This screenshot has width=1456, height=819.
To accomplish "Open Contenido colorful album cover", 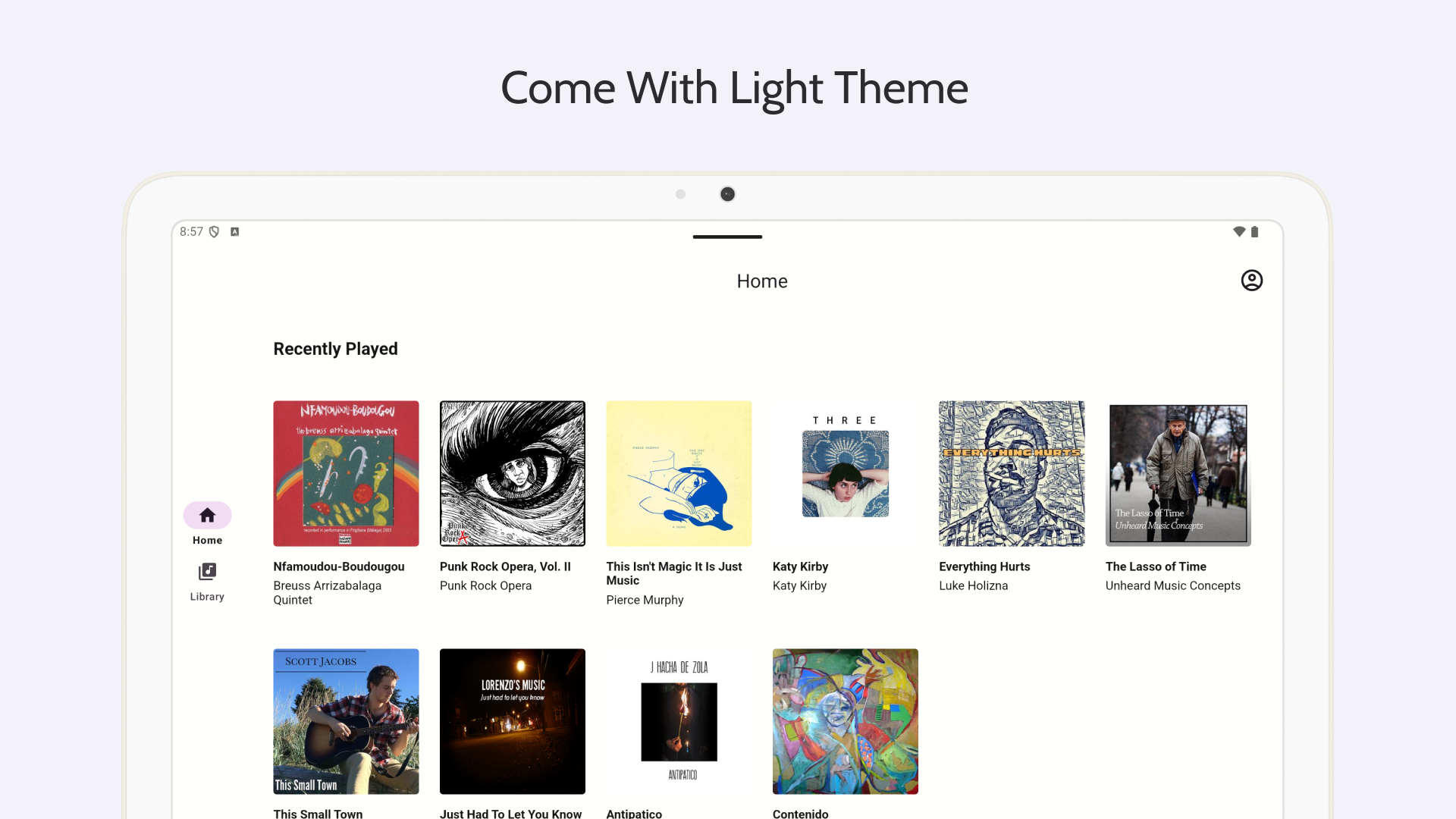I will 846,721.
